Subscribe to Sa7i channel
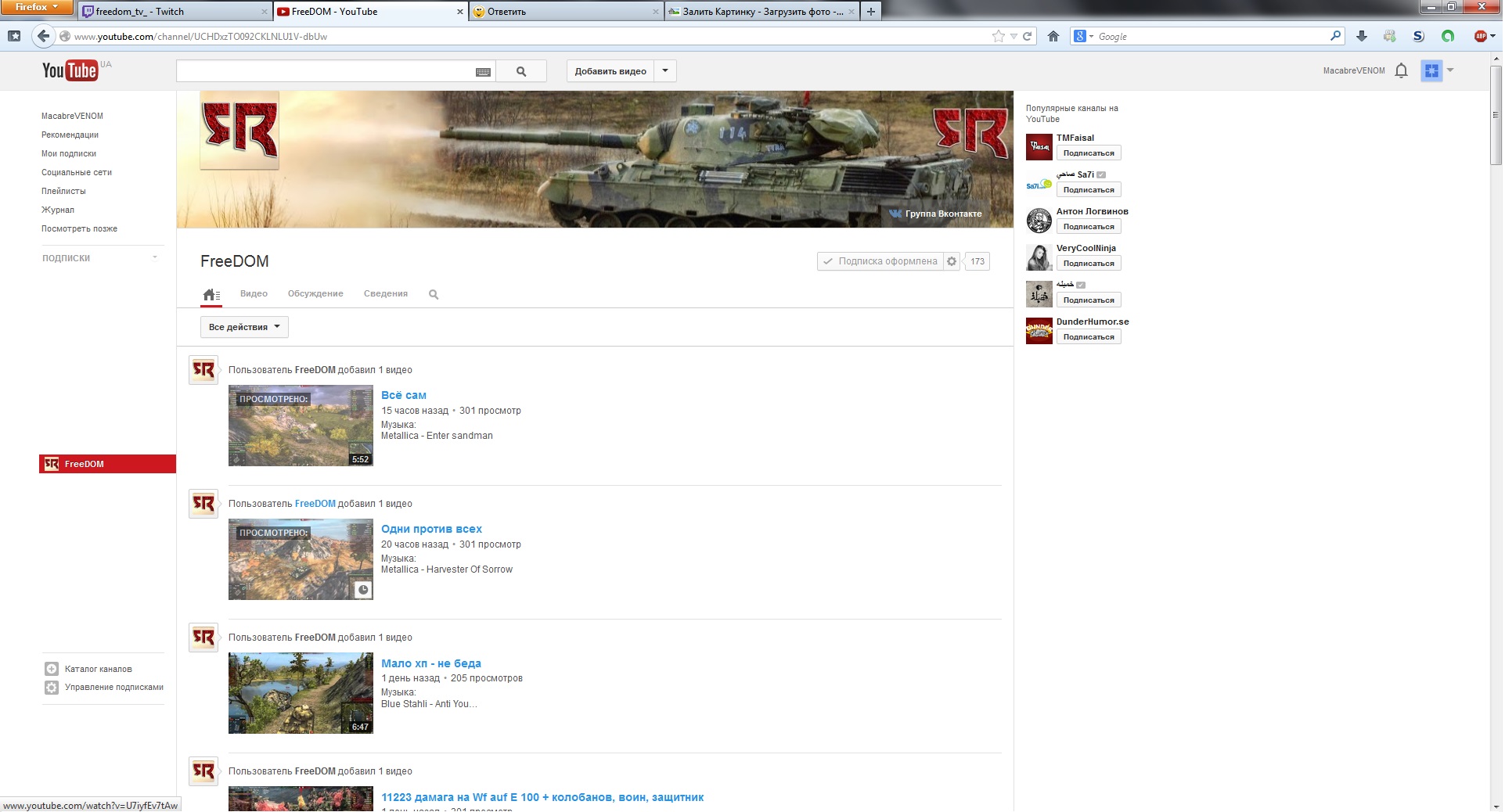The width and height of the screenshot is (1505, 812). pos(1089,190)
